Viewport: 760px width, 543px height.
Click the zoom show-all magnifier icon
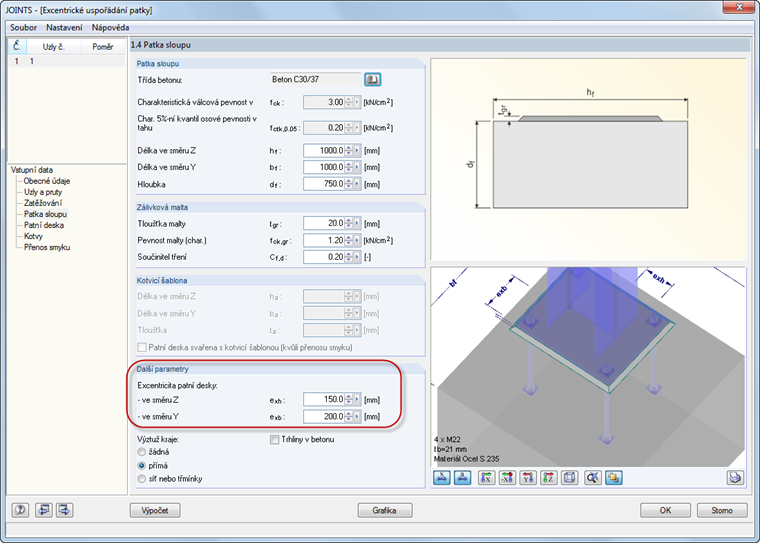coord(592,478)
